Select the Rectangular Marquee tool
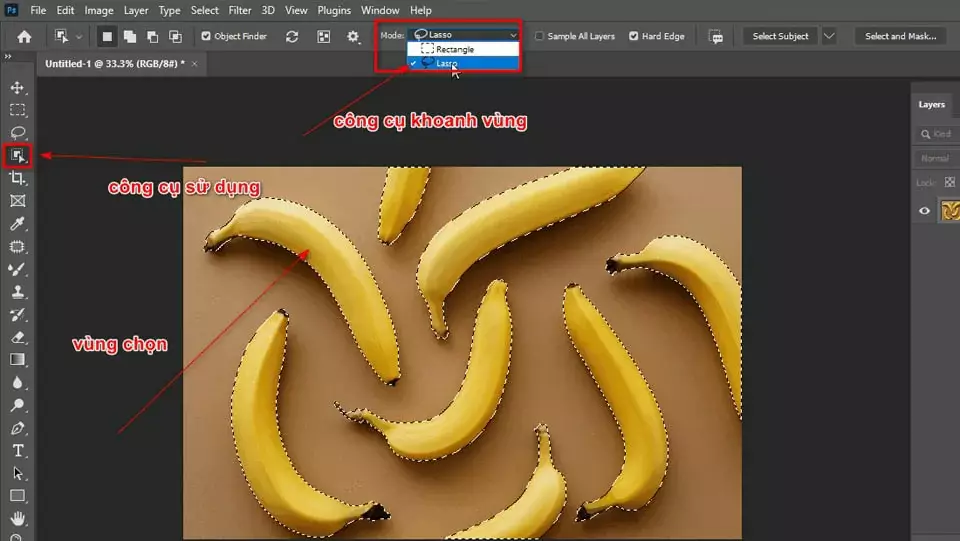The height and width of the screenshot is (541, 960). 17,110
